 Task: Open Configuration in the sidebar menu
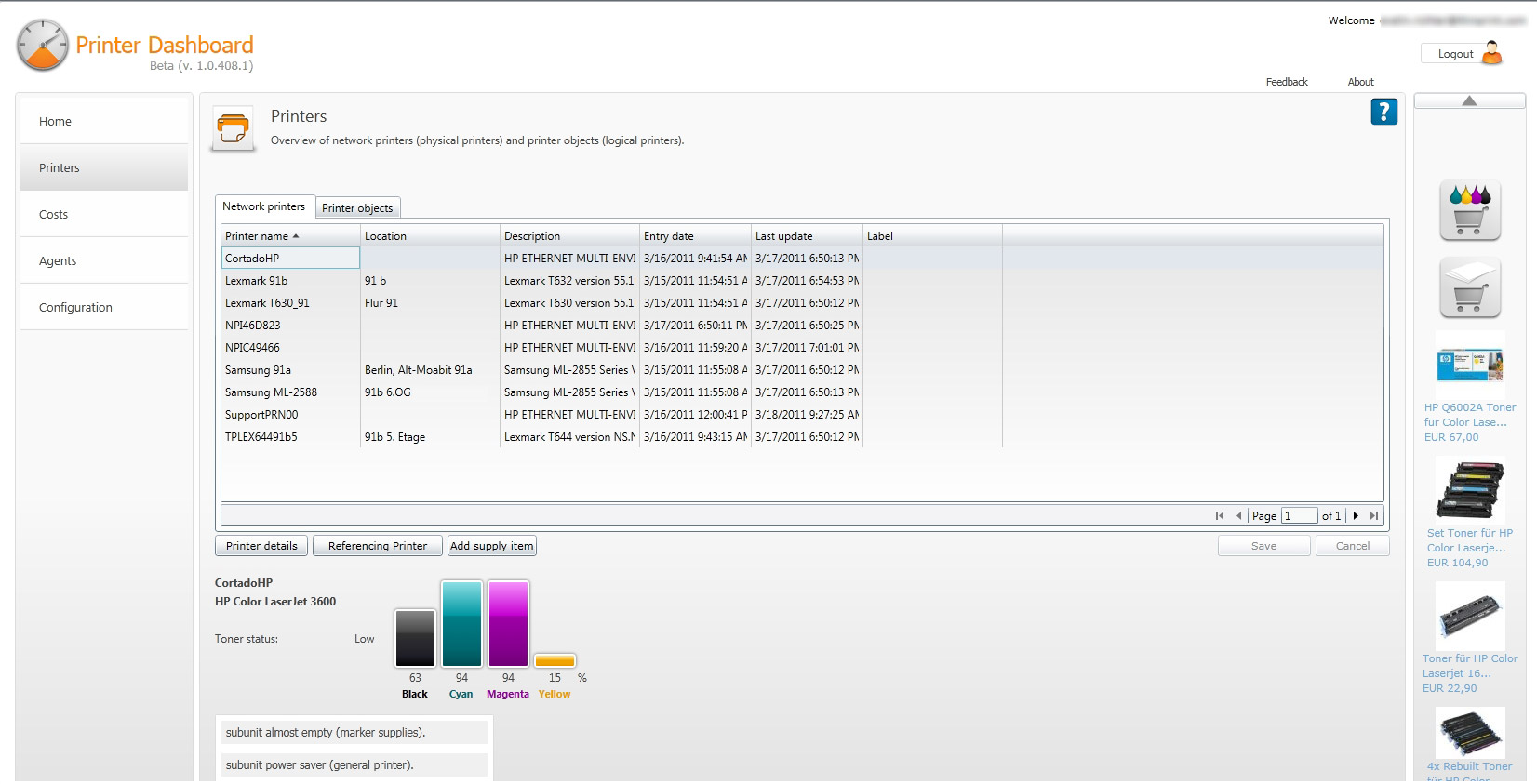click(104, 307)
